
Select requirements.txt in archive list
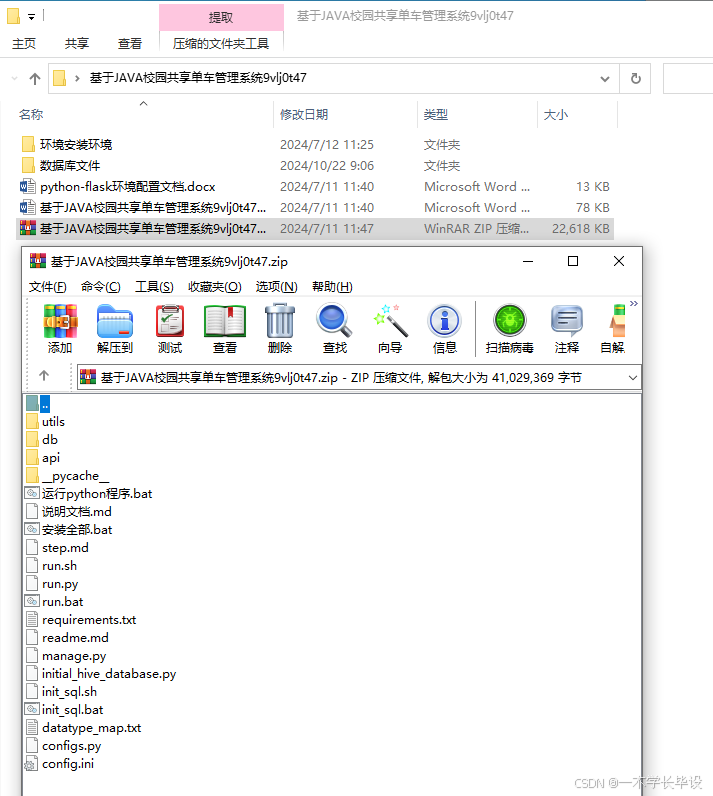[x=81, y=620]
